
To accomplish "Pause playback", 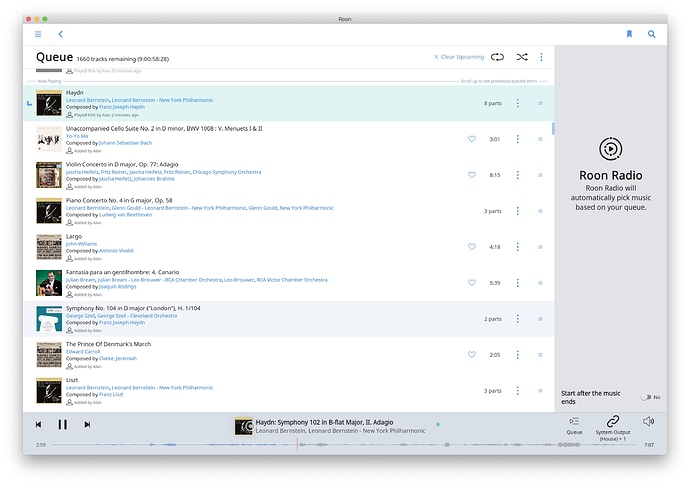I will point(62,424).
